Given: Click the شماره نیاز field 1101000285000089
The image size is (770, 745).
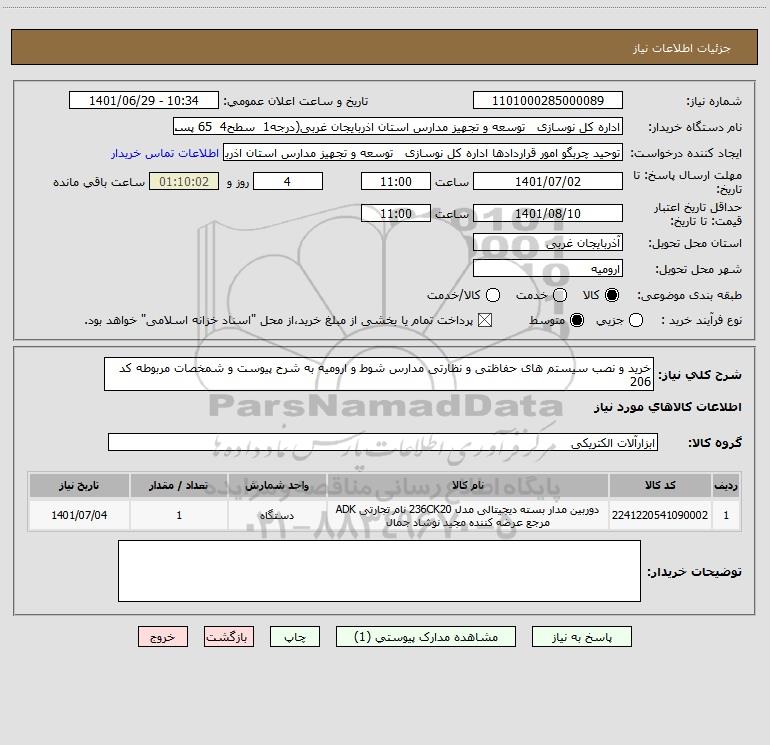Looking at the screenshot, I should [x=548, y=100].
